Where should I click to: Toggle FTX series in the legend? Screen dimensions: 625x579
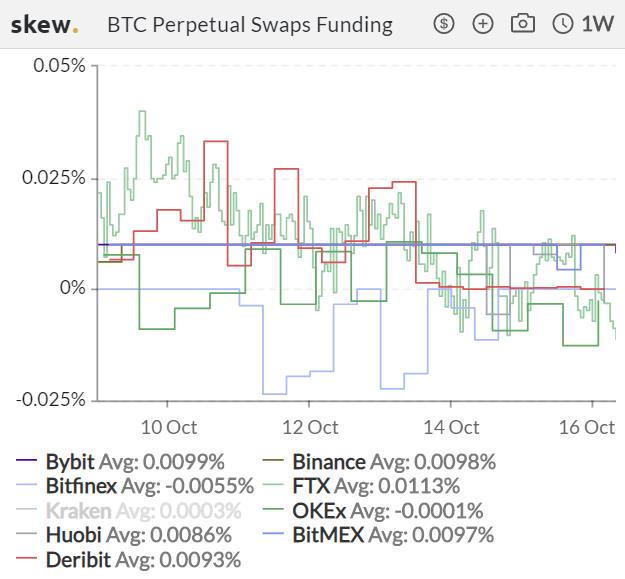[362, 486]
